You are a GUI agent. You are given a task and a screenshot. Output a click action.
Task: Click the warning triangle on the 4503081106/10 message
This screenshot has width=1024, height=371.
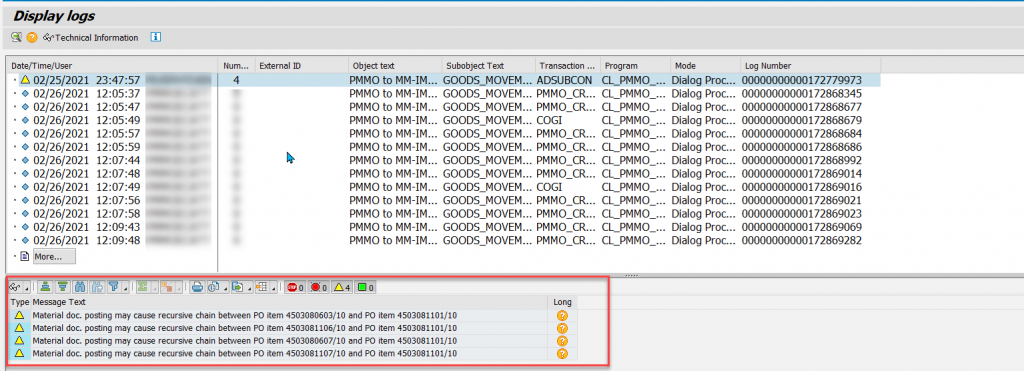coord(19,328)
